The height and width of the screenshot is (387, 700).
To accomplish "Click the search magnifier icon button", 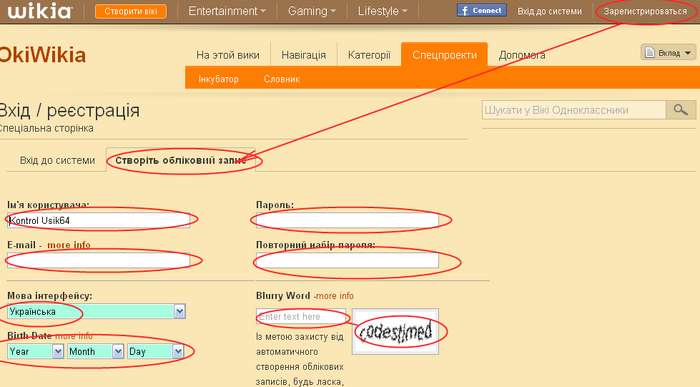I will [681, 110].
